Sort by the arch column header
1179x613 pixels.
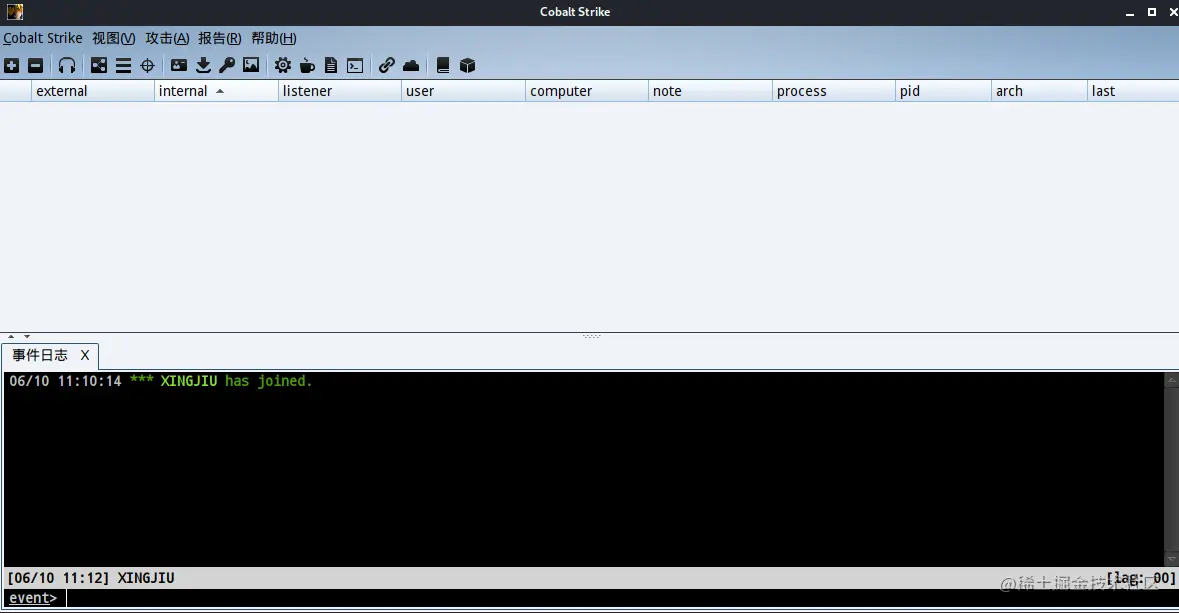[1039, 91]
